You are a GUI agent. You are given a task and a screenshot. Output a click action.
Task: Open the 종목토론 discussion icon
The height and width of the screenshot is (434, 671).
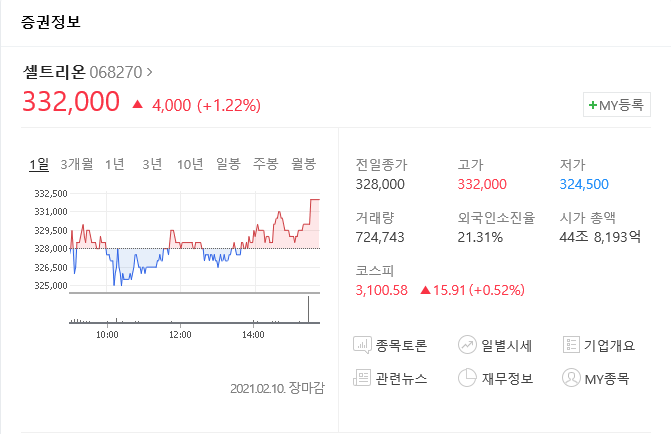coord(362,345)
